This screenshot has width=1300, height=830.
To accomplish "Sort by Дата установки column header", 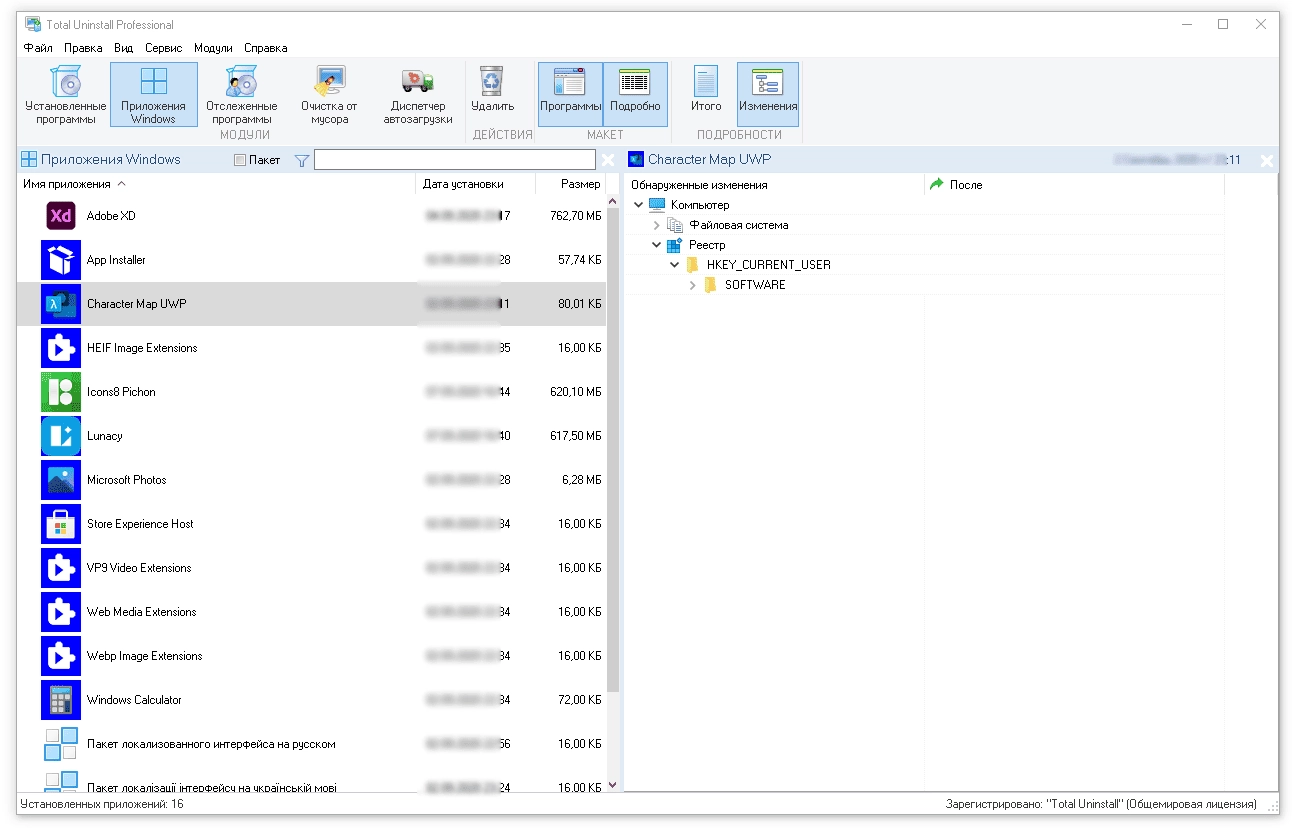I will [475, 184].
